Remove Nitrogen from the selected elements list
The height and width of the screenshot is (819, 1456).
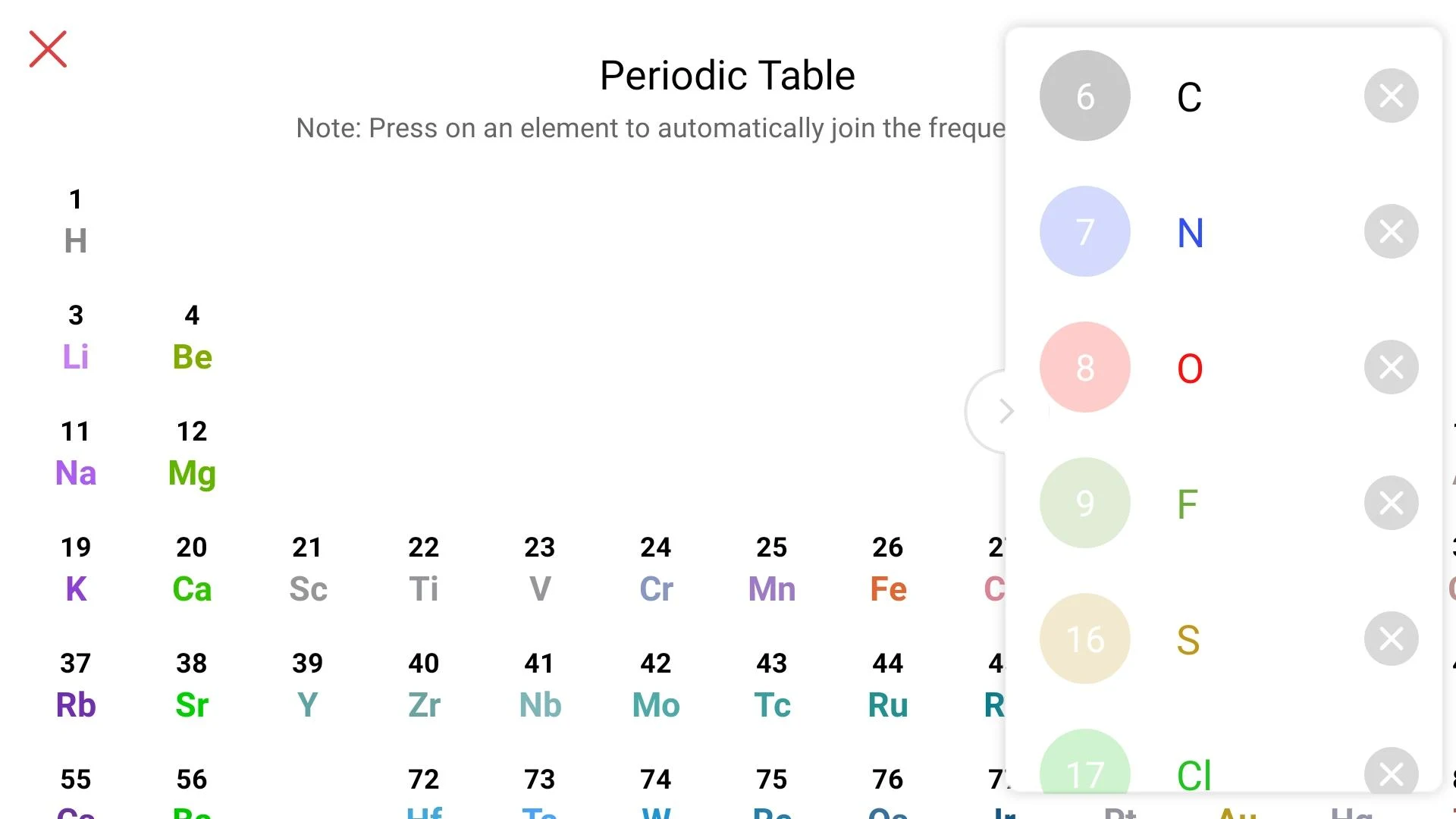click(1391, 231)
